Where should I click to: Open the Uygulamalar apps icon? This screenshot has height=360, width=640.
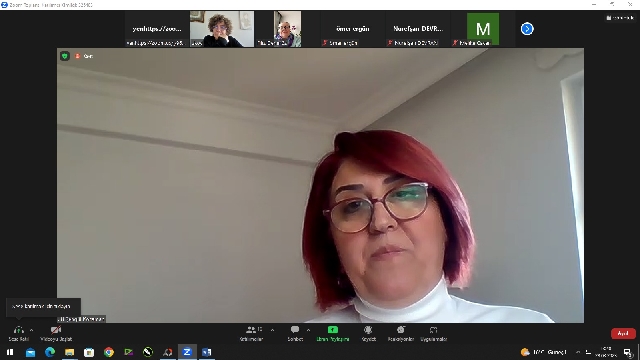(433, 330)
